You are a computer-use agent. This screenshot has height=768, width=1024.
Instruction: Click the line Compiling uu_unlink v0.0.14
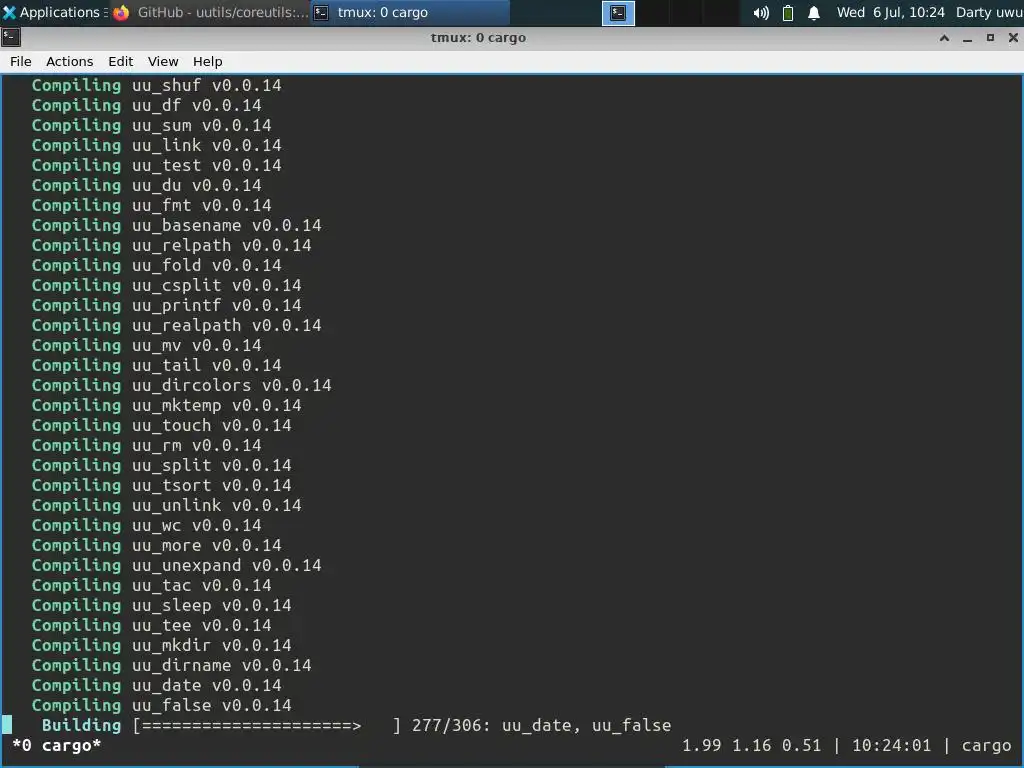tap(167, 505)
